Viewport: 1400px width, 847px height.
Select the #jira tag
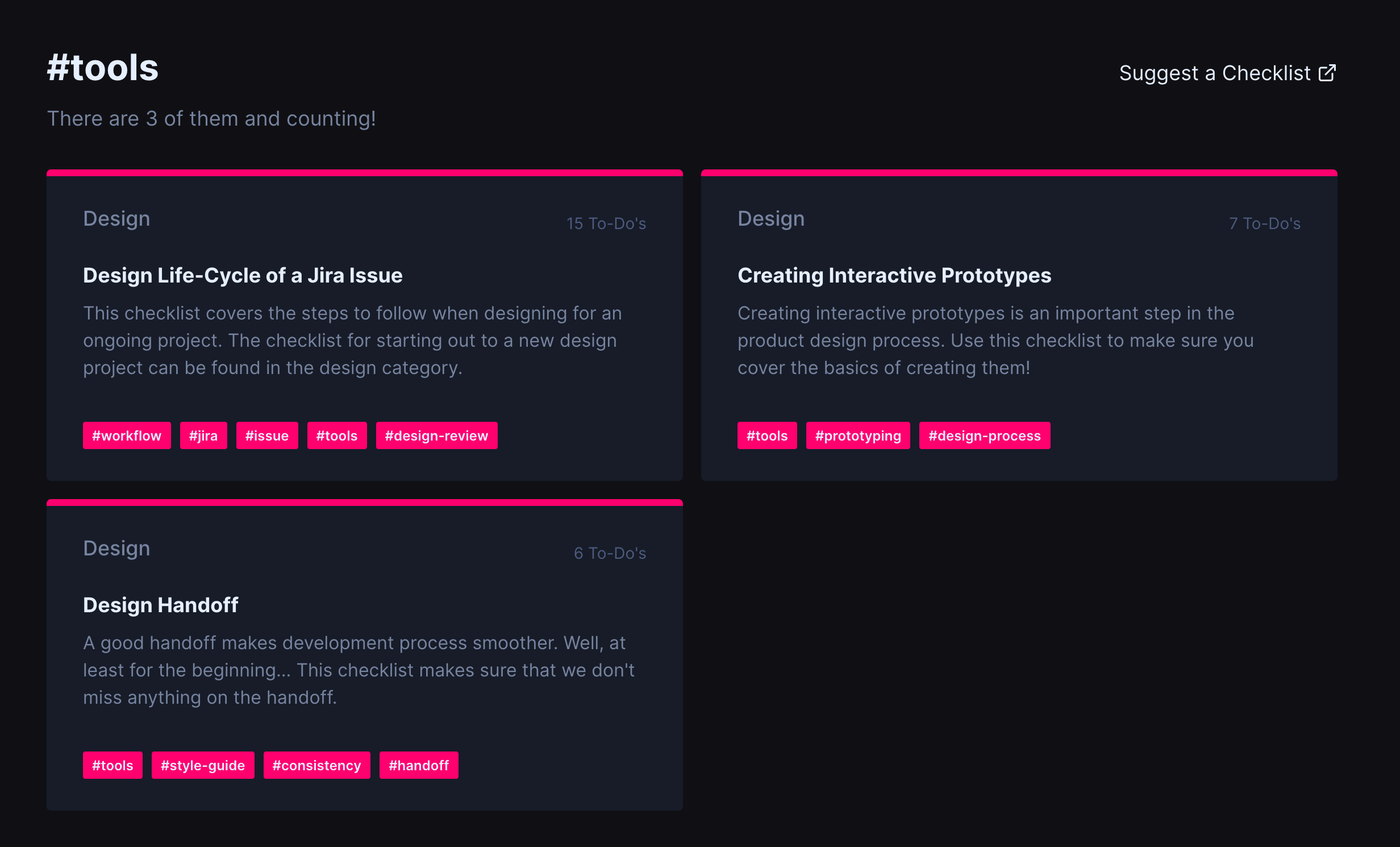tap(203, 436)
